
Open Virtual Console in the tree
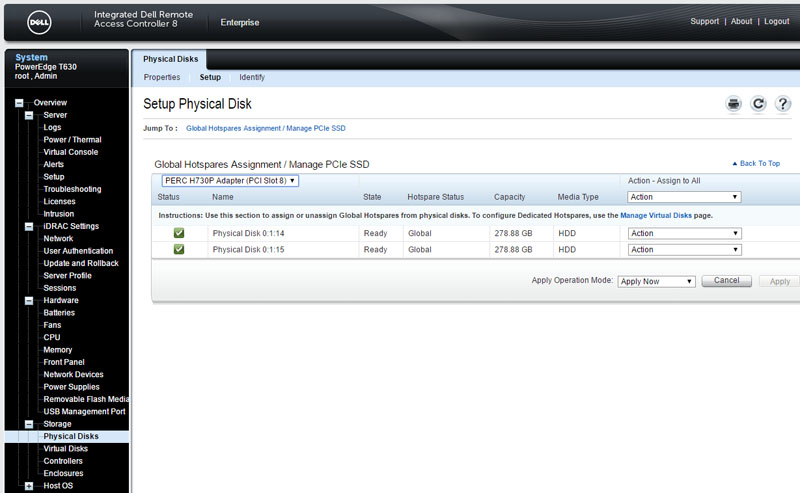tap(70, 152)
